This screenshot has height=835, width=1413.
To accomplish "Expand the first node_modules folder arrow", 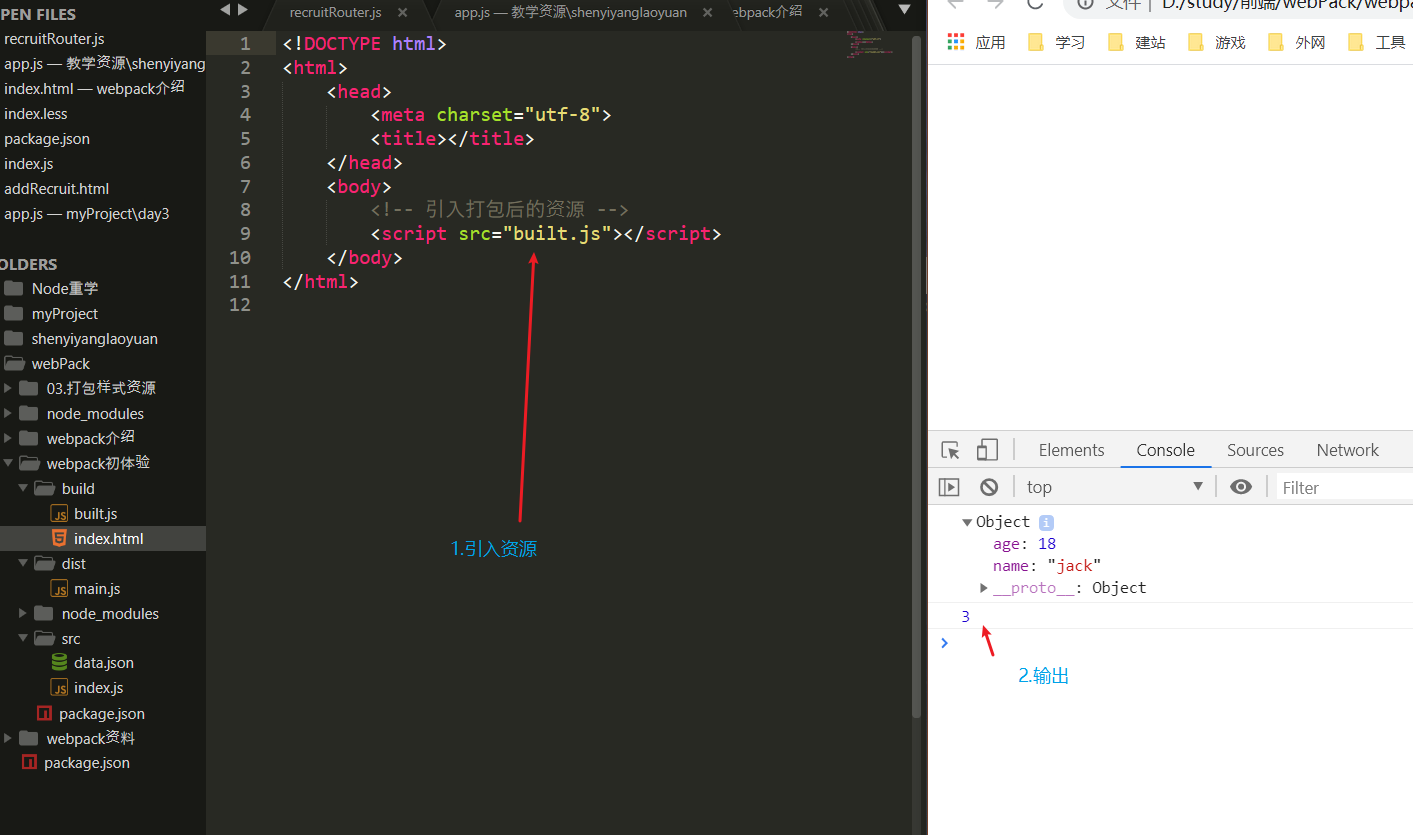I will pyautogui.click(x=9, y=413).
